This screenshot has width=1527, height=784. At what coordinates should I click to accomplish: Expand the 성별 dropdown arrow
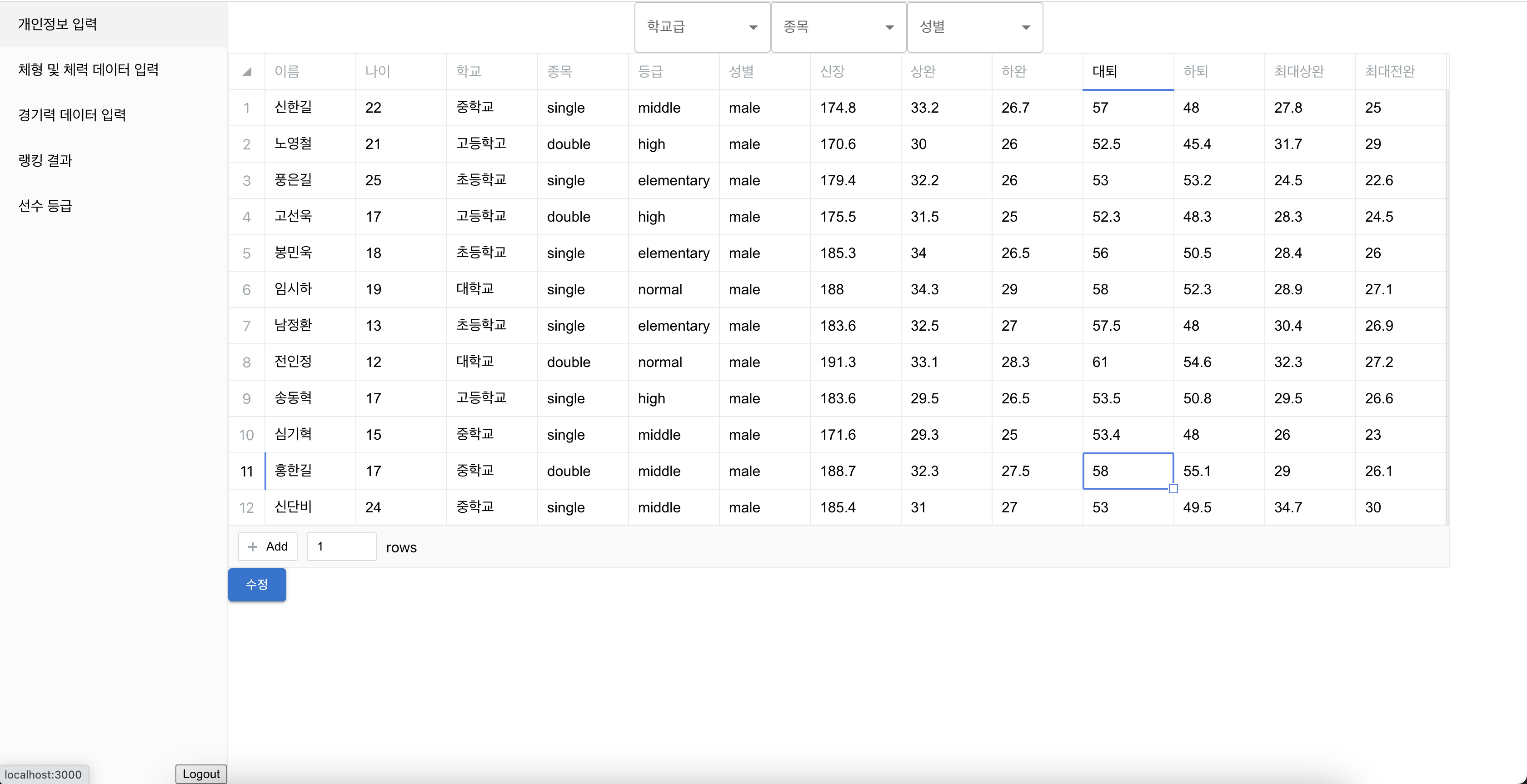pos(1026,27)
